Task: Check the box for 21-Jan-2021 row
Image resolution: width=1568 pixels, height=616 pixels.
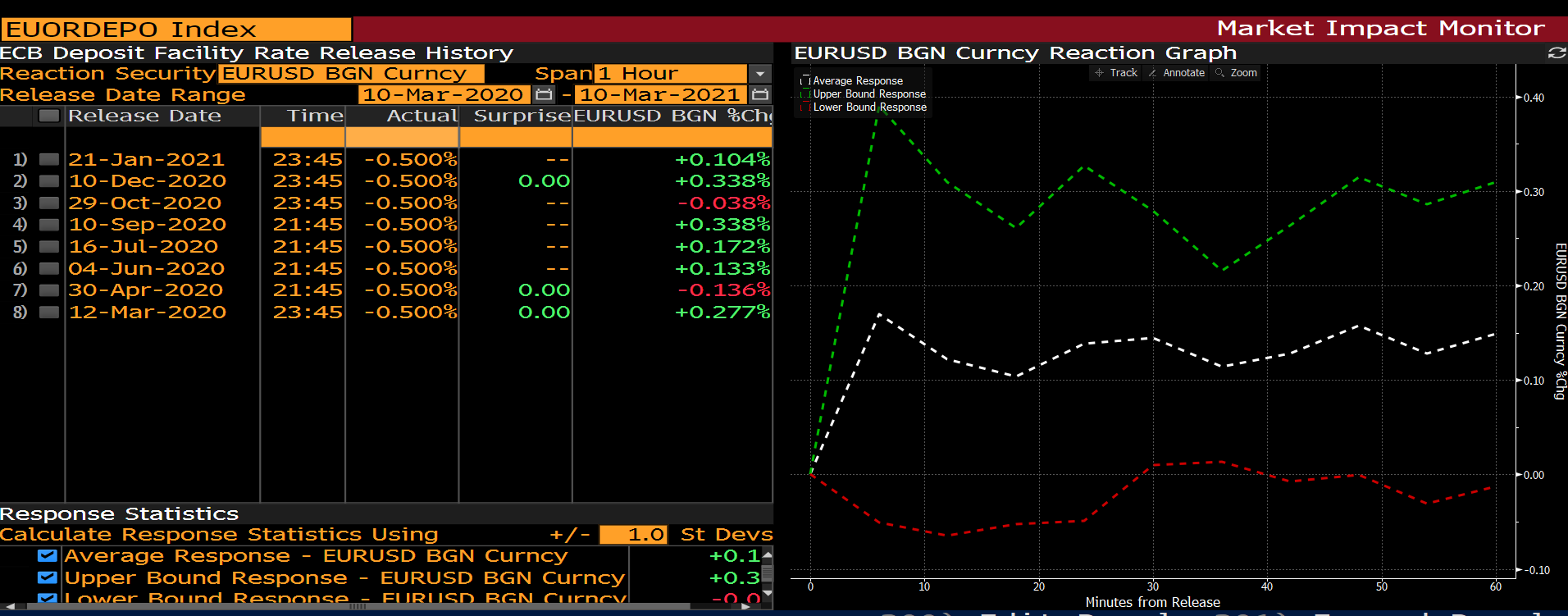Action: pyautogui.click(x=49, y=159)
